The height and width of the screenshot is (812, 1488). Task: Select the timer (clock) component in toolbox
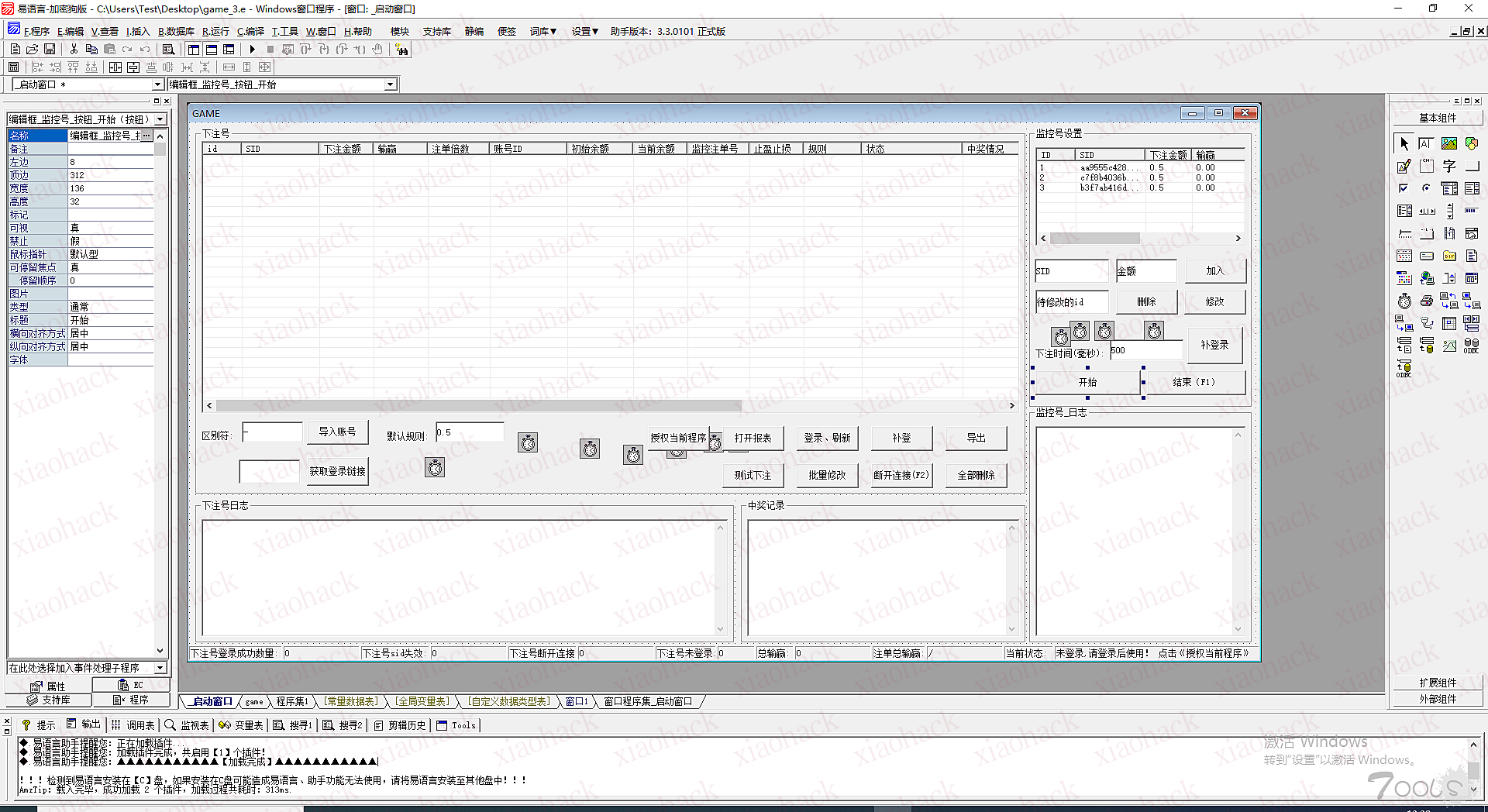click(1404, 301)
